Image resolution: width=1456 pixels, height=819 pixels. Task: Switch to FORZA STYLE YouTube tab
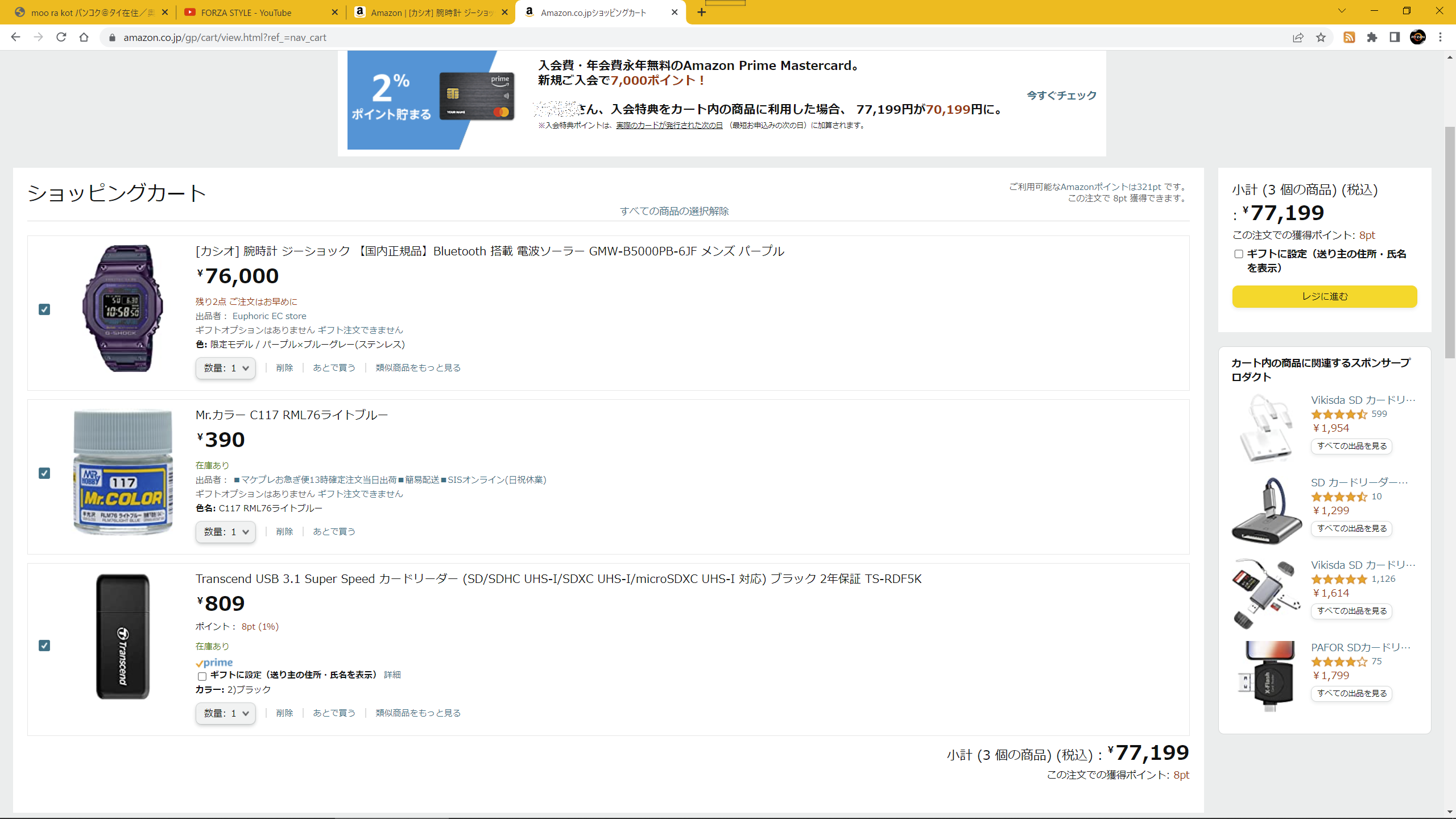click(261, 13)
